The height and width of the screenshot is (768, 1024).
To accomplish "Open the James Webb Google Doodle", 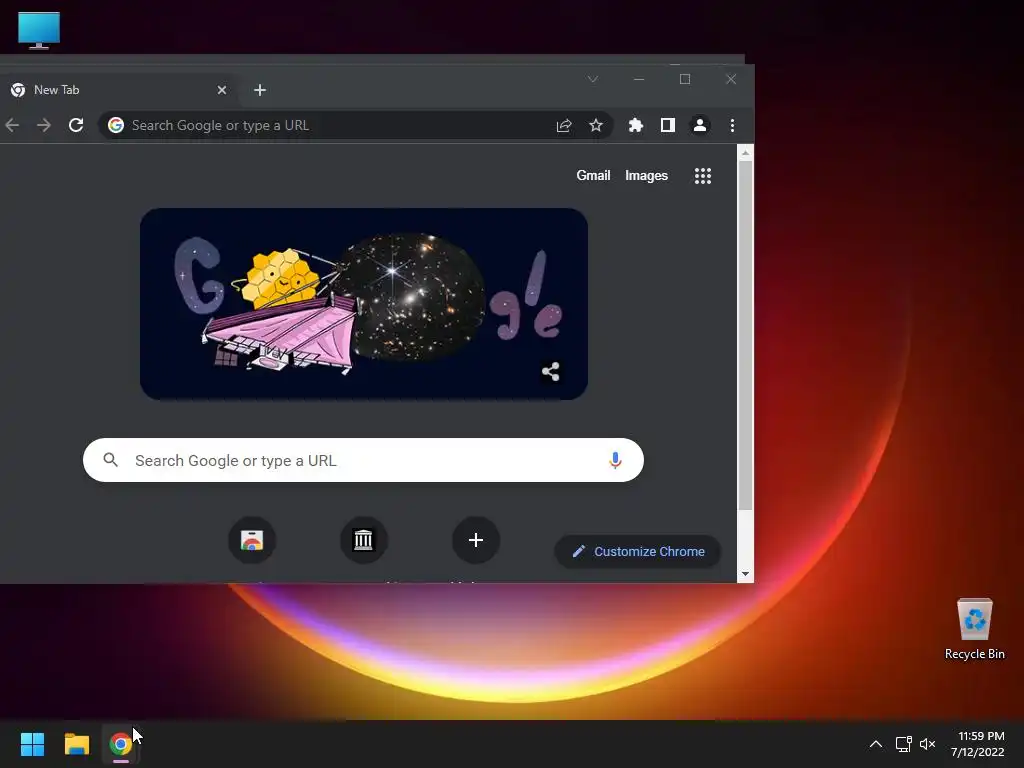I will point(364,304).
